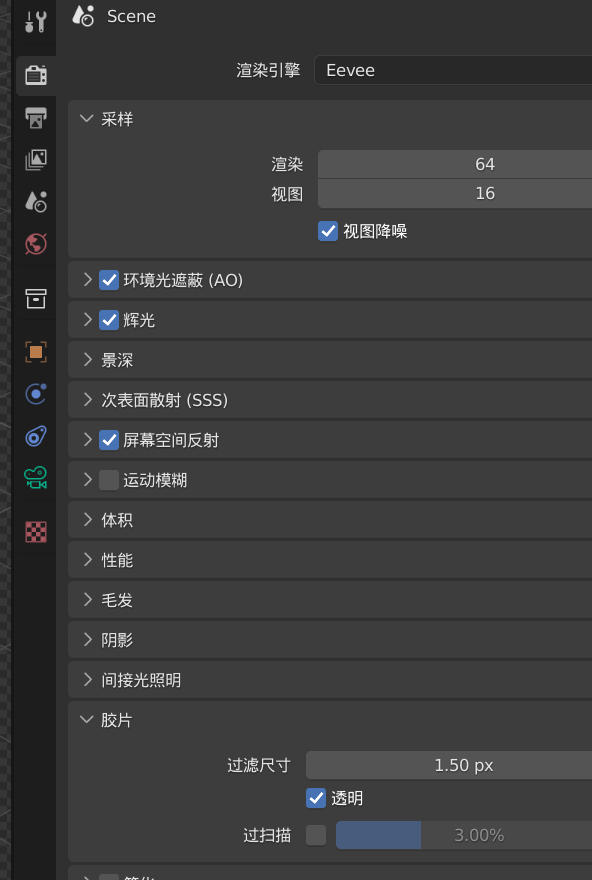The image size is (592, 880).
Task: Enable the 运动模糊 checkbox
Action: click(109, 480)
